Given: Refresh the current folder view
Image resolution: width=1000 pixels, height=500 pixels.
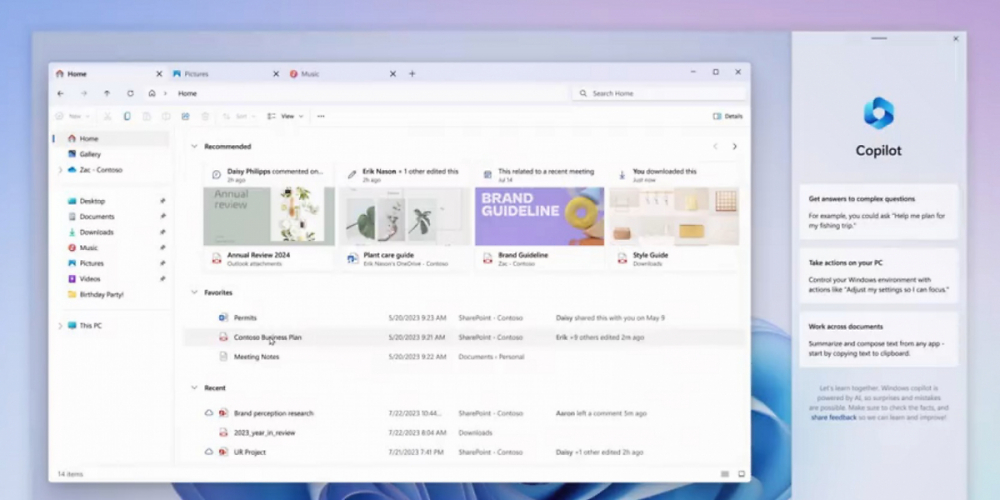Looking at the screenshot, I should (130, 93).
